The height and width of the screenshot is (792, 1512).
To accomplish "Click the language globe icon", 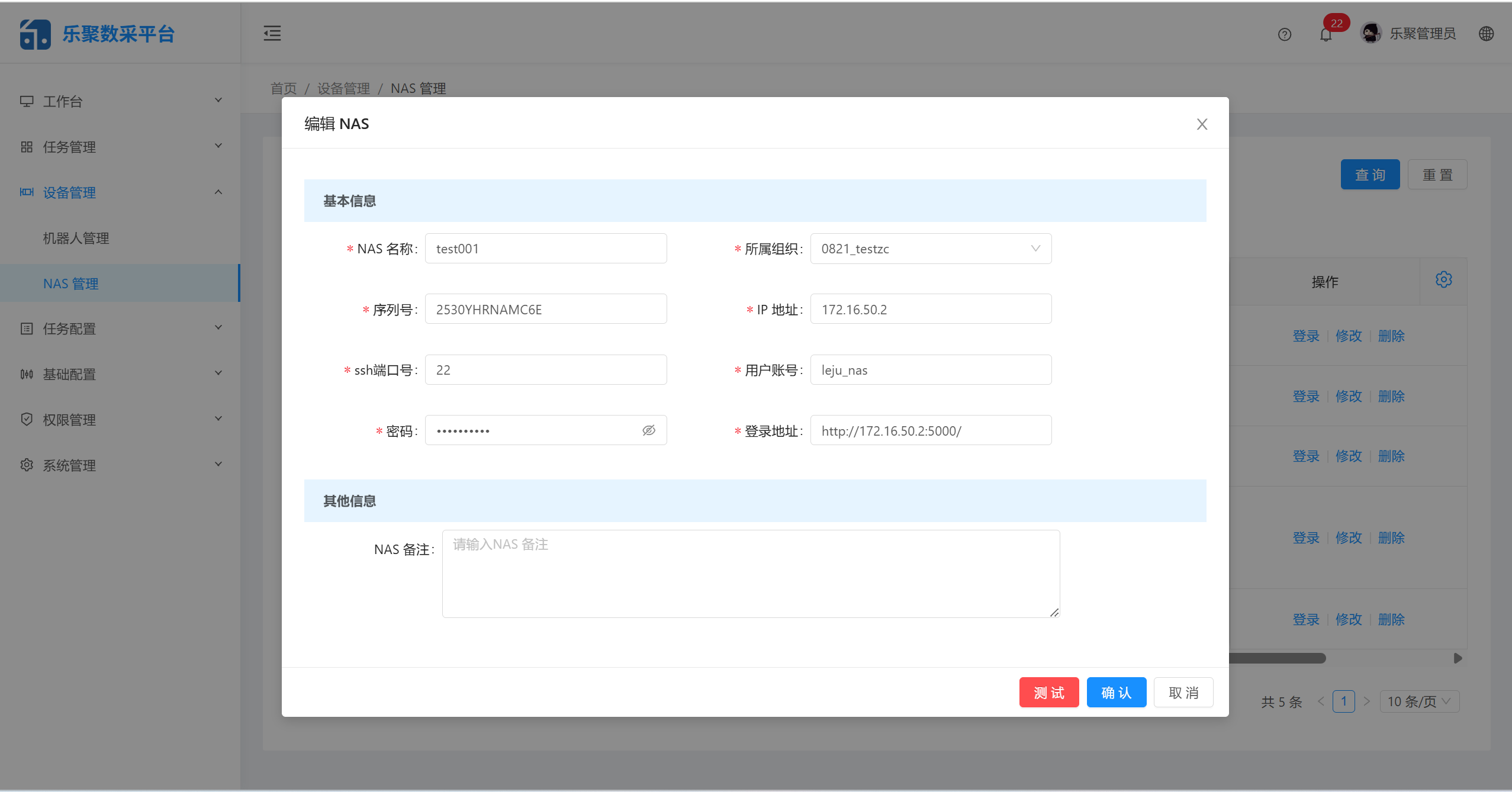I will 1486,34.
